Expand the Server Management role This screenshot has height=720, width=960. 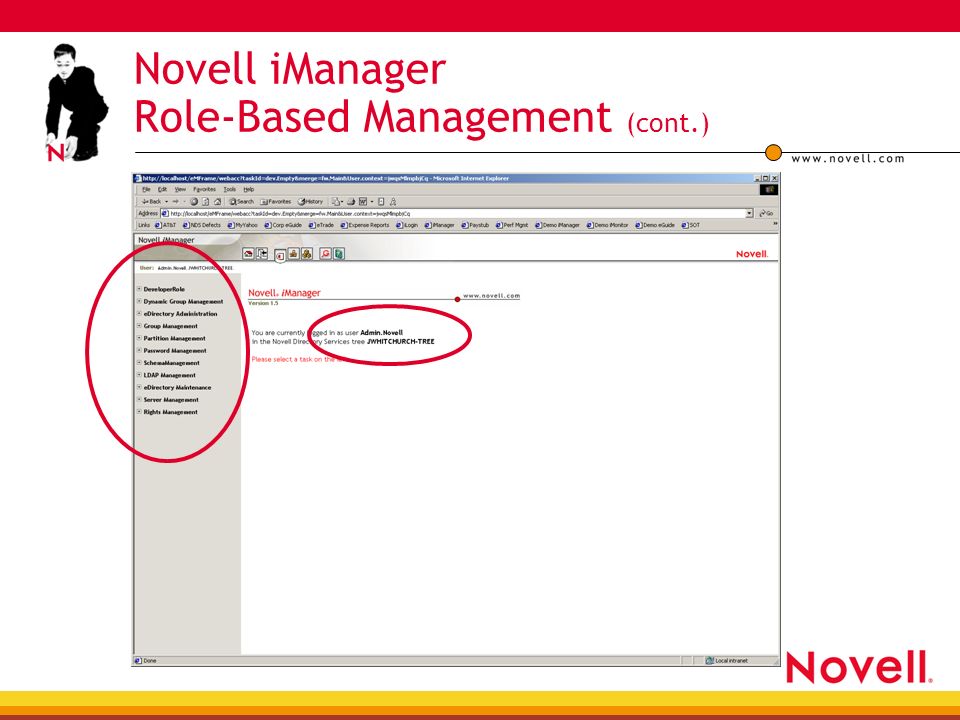[139, 399]
